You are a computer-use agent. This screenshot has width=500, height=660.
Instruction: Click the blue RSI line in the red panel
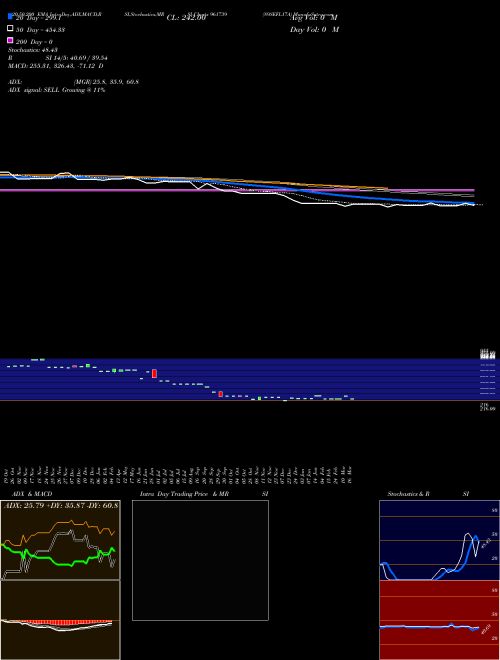pos(425,627)
